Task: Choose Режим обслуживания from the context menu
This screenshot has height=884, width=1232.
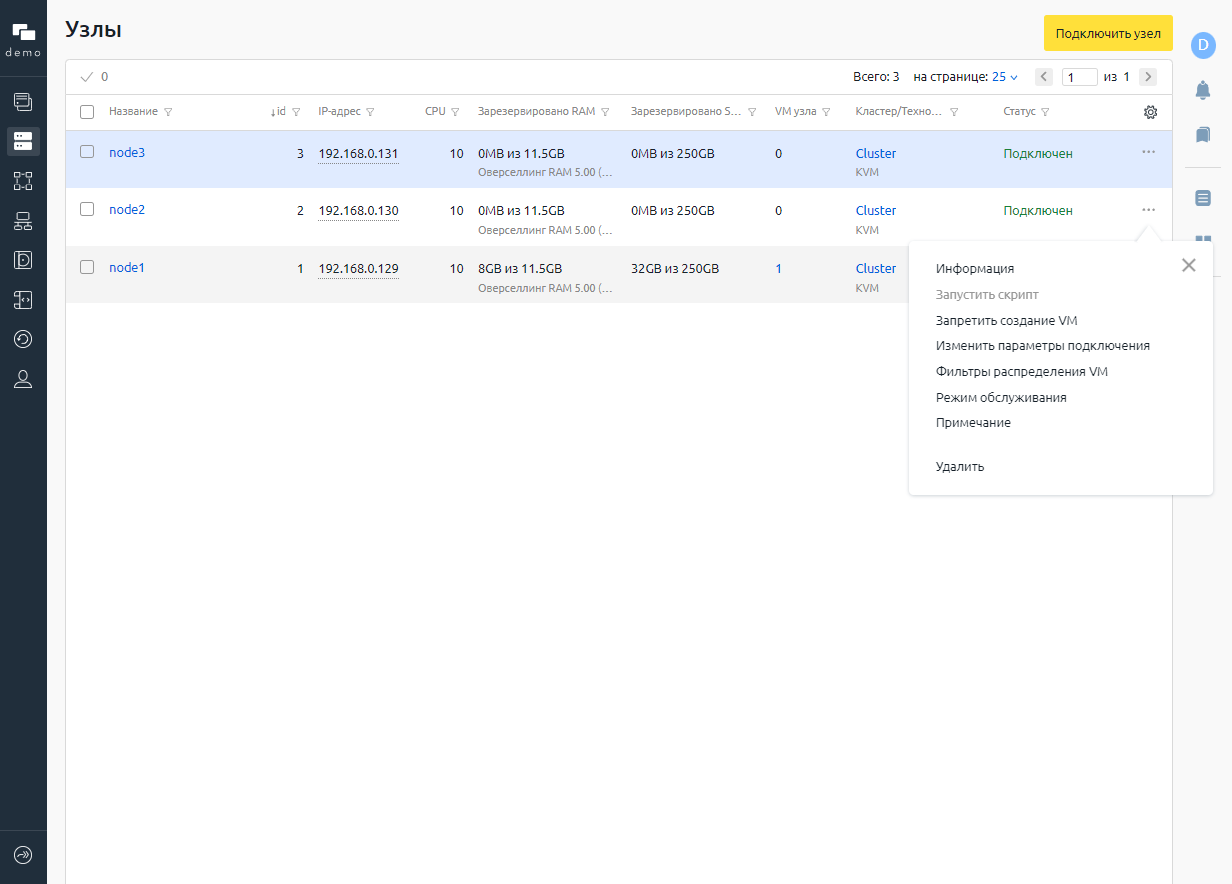Action: point(1001,397)
